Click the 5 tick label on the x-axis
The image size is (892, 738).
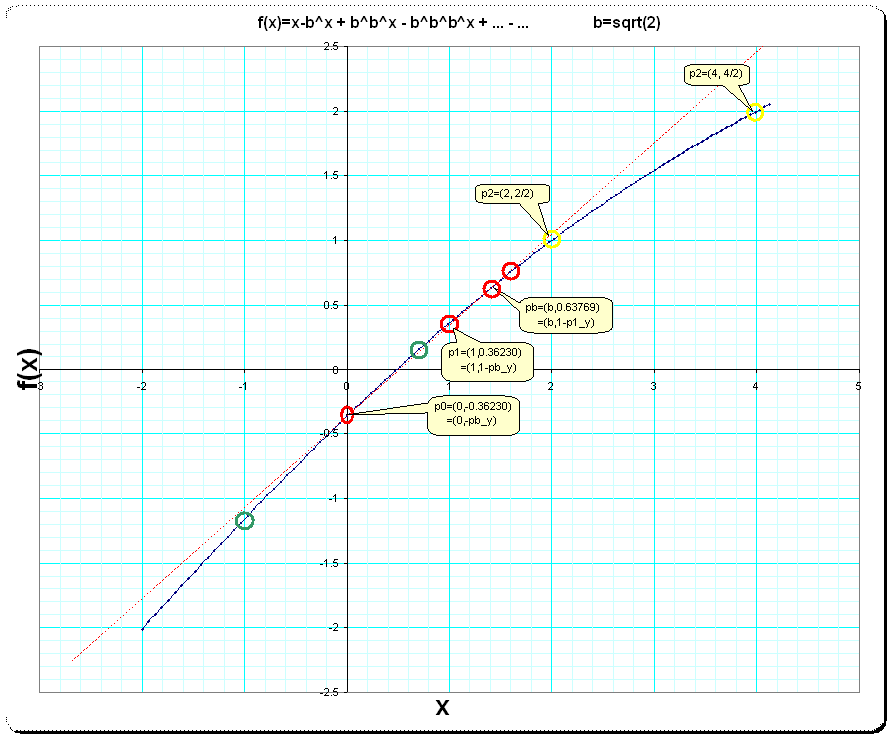(x=858, y=384)
